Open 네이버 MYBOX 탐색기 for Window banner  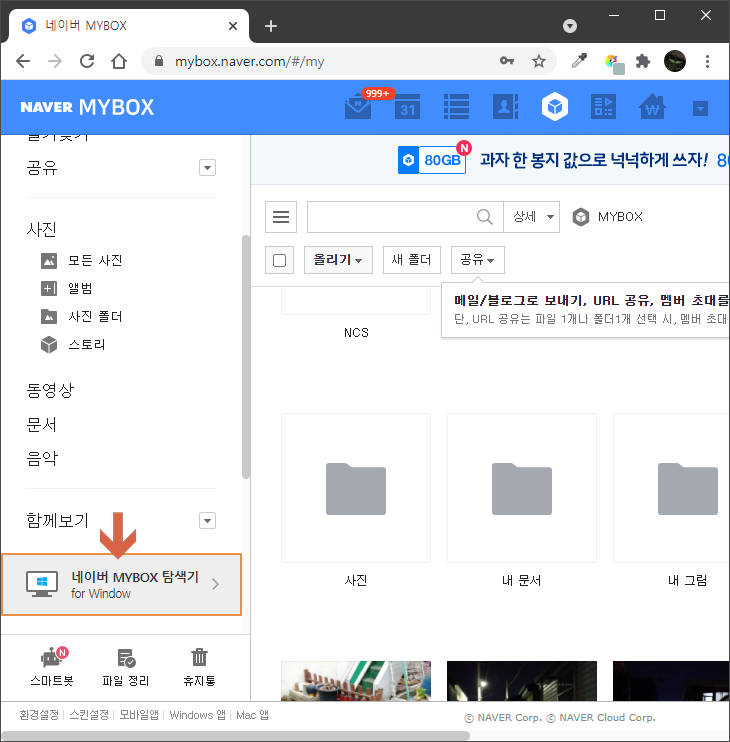point(122,584)
